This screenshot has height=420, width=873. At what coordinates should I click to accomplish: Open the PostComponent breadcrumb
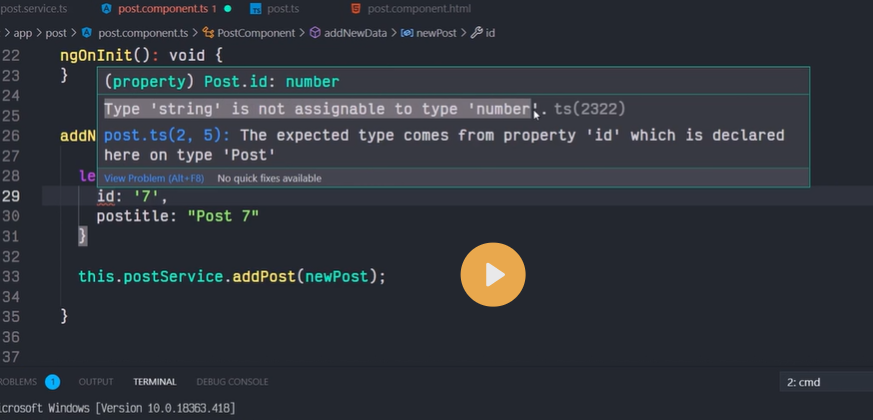click(x=256, y=33)
